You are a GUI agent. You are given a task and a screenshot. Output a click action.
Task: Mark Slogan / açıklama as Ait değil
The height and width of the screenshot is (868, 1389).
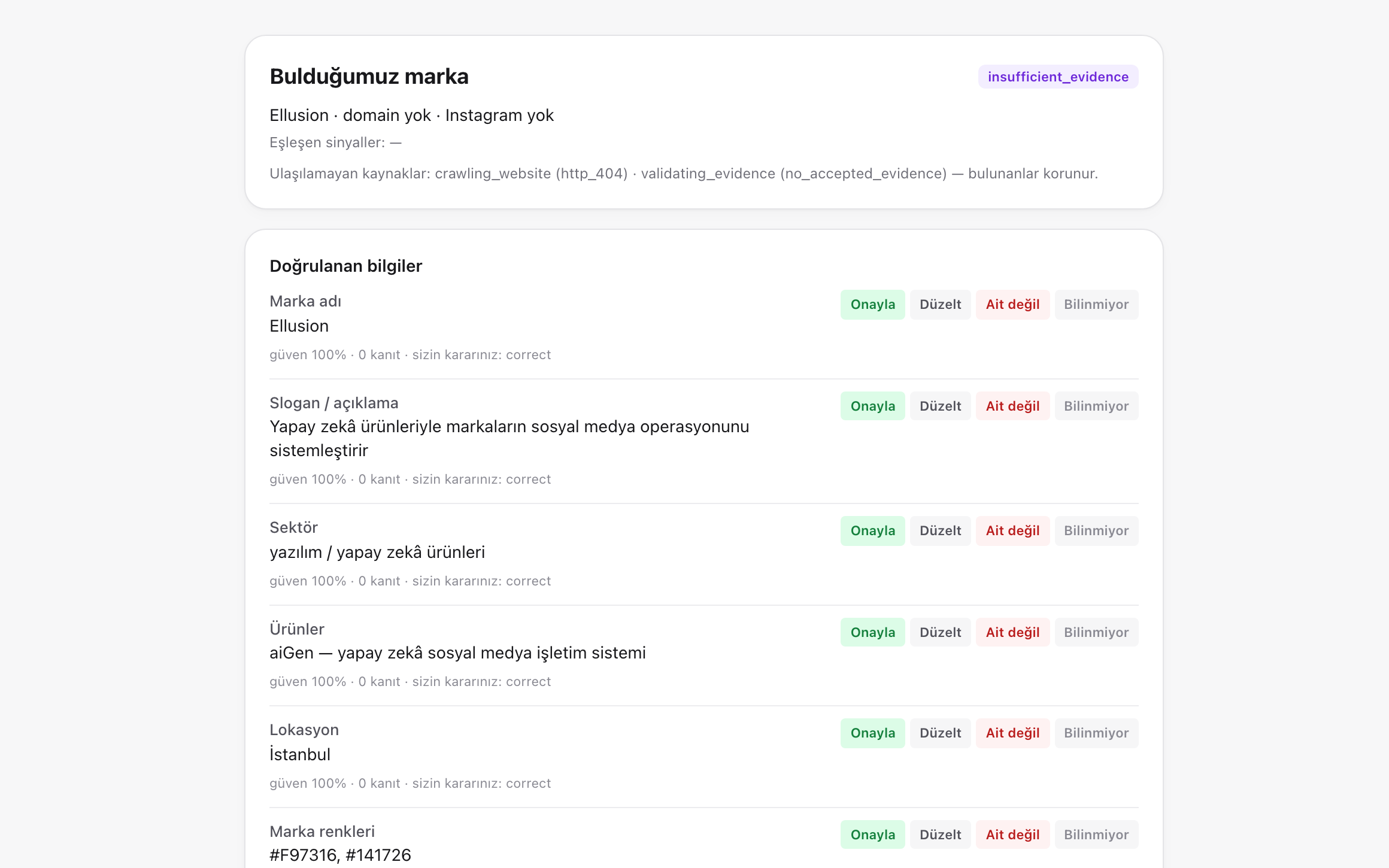(x=1012, y=406)
